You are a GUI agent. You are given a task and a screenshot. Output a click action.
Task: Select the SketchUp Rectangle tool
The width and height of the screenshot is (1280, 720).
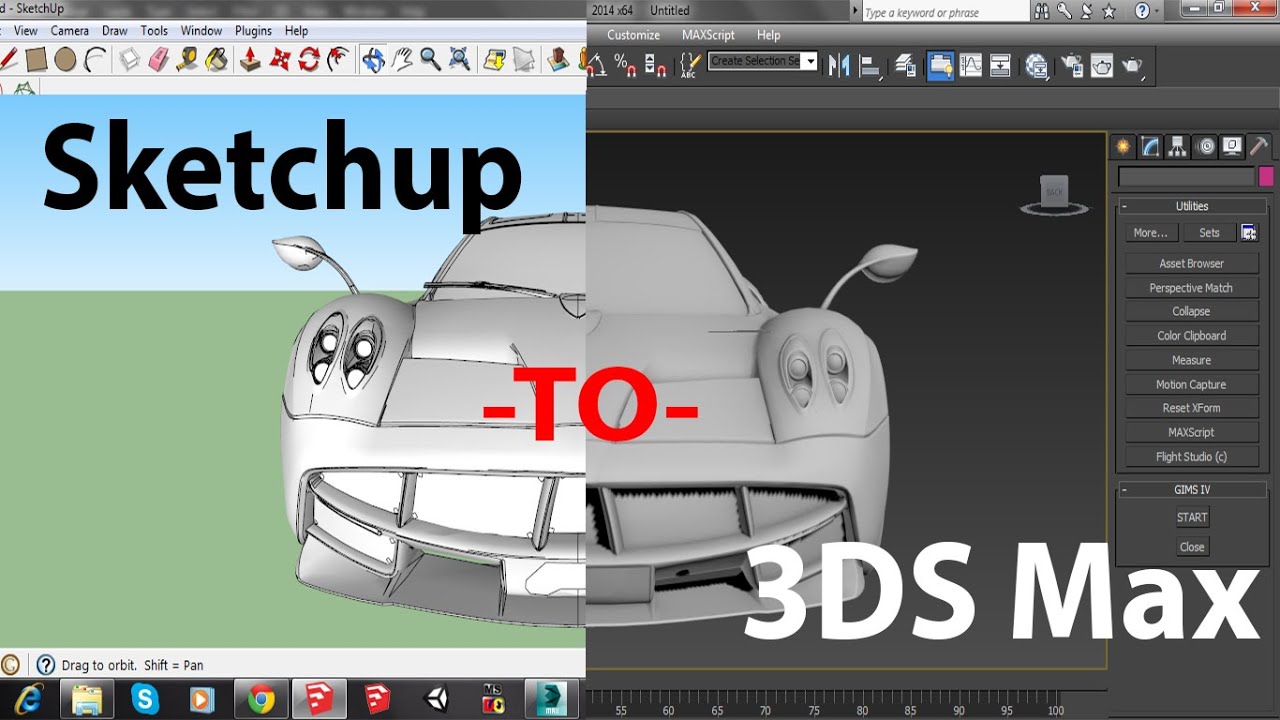pos(36,60)
